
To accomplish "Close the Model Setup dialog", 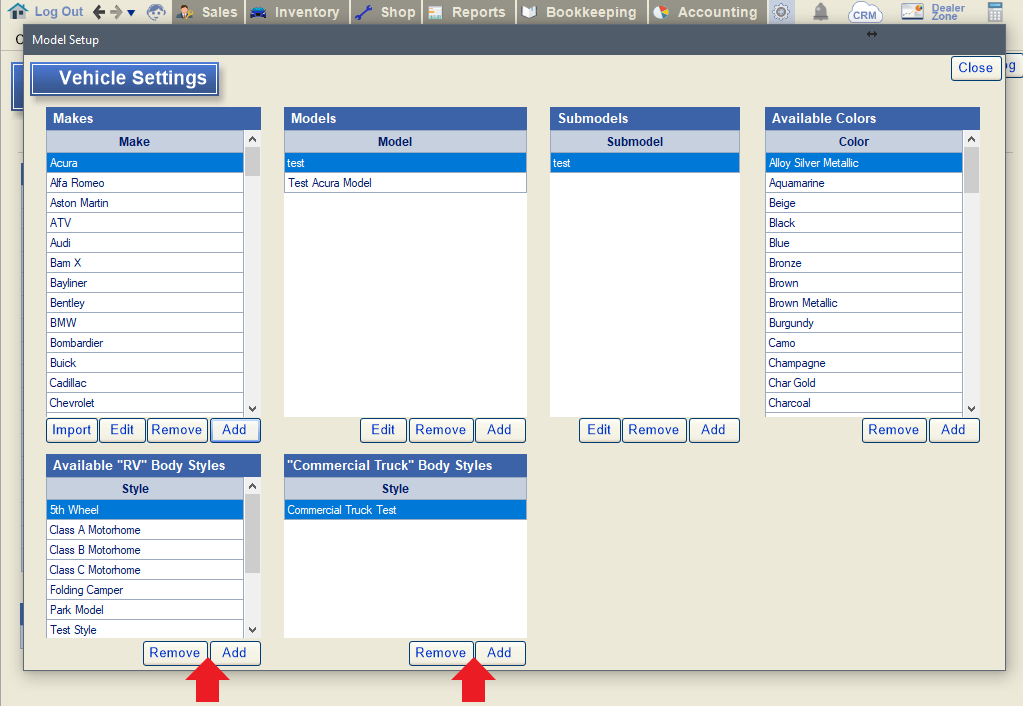I will (975, 68).
